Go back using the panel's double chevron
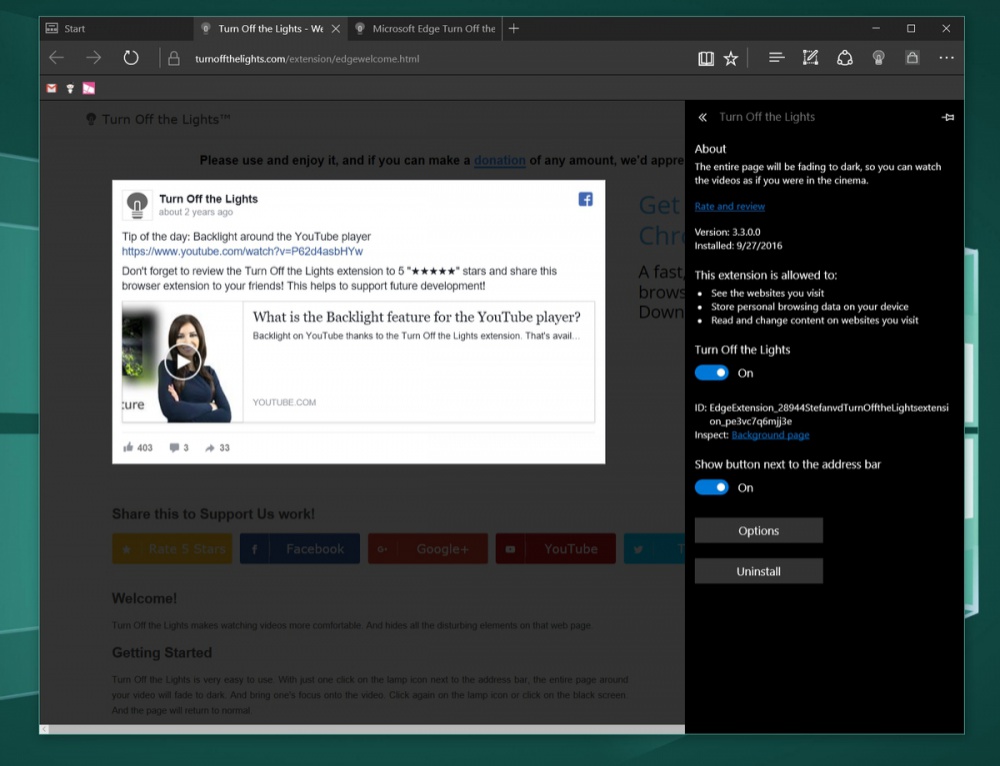The height and width of the screenshot is (766, 1000). (x=702, y=117)
